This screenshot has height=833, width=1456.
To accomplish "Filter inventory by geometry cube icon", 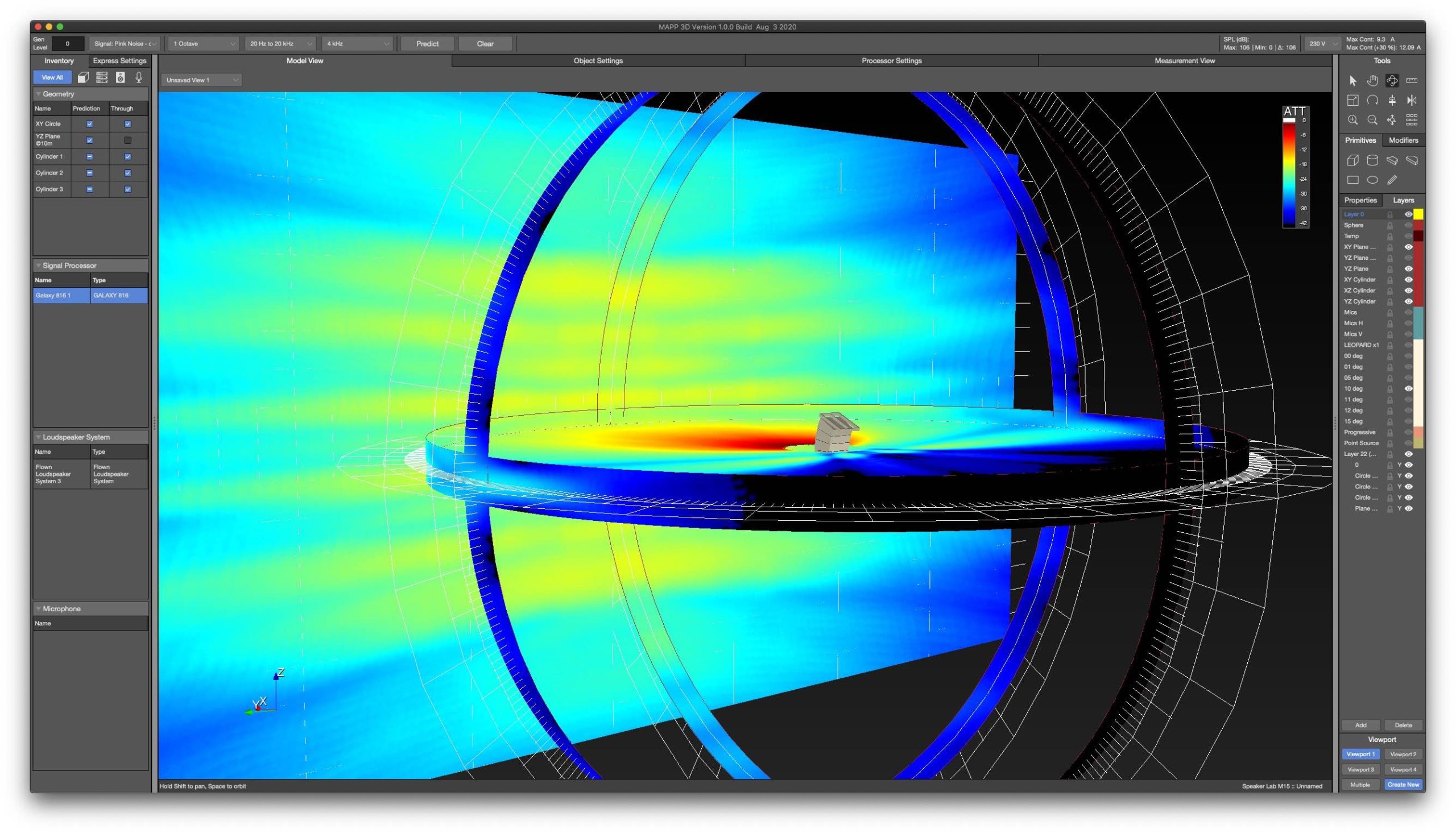I will [x=84, y=77].
